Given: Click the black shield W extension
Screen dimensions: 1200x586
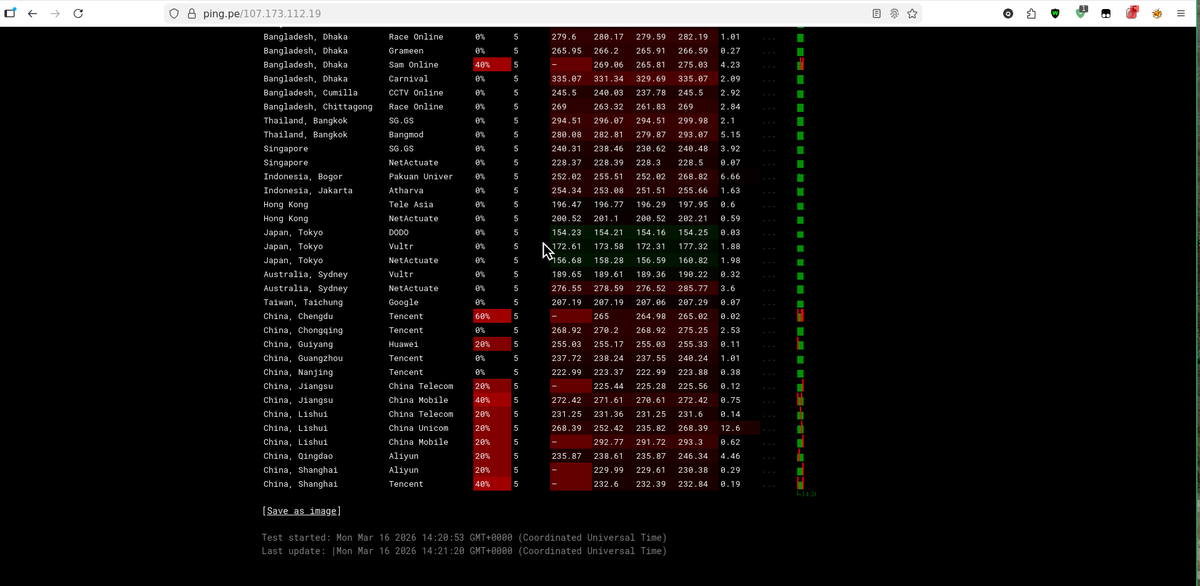Looking at the screenshot, I should pos(1055,14).
